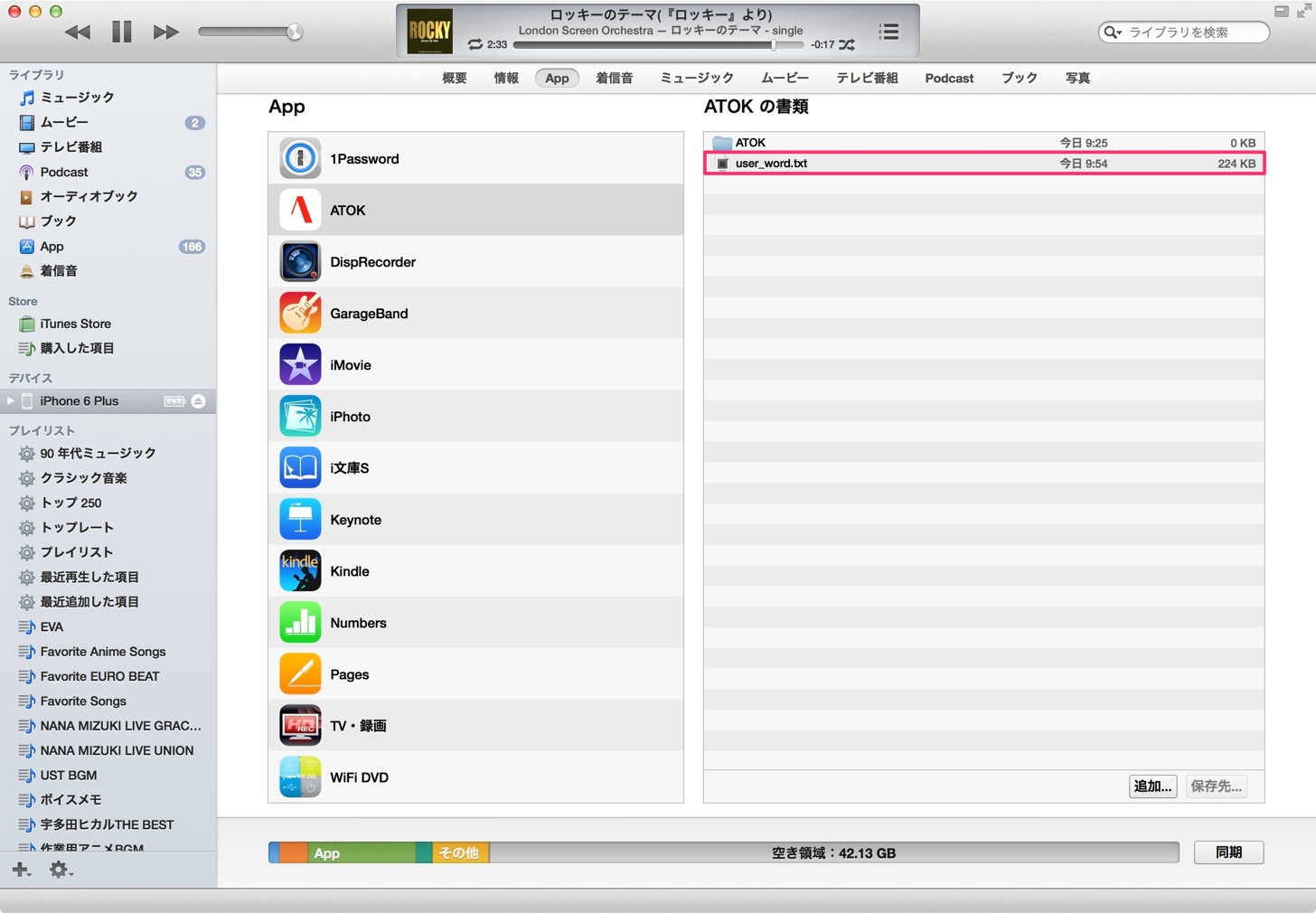
Task: Switch to the ムービー tab
Action: [x=785, y=78]
